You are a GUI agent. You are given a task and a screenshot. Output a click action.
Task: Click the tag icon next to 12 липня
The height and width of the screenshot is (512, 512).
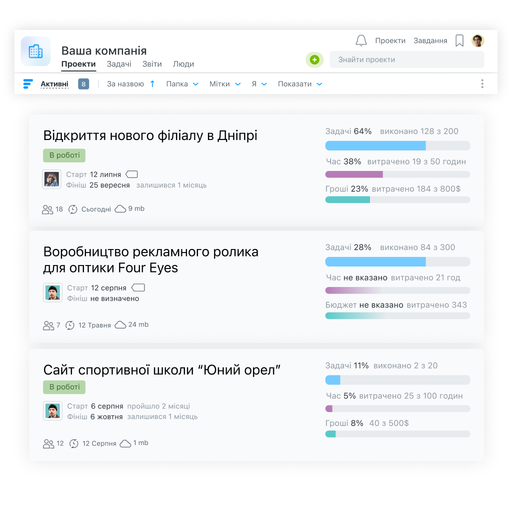pyautogui.click(x=132, y=174)
